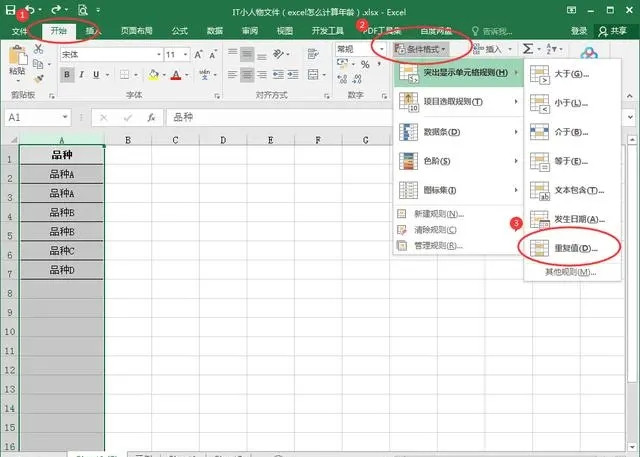Viewport: 640px width, 457px height.
Task: Select cell A5 containing 品种B
Action: (62, 232)
